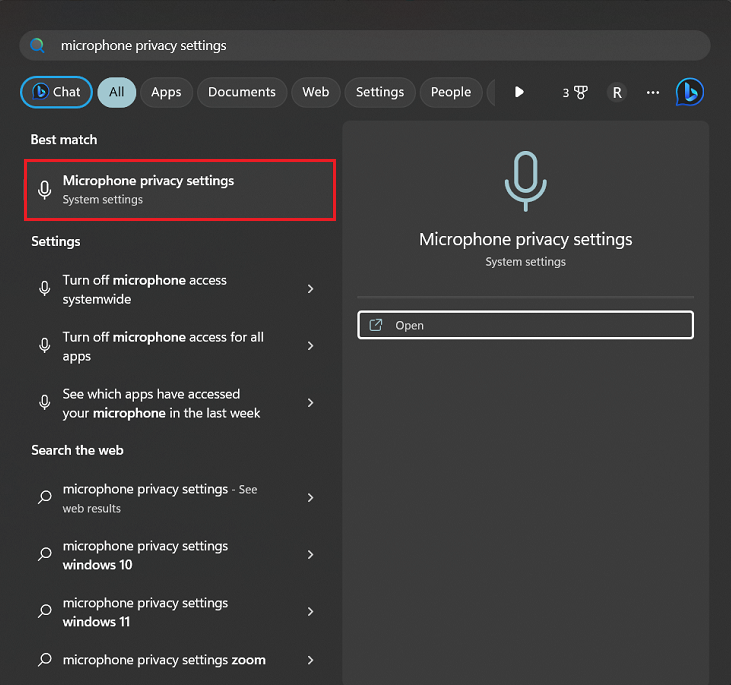This screenshot has height=685, width=731.
Task: Select the All filter tab
Action: 117,92
